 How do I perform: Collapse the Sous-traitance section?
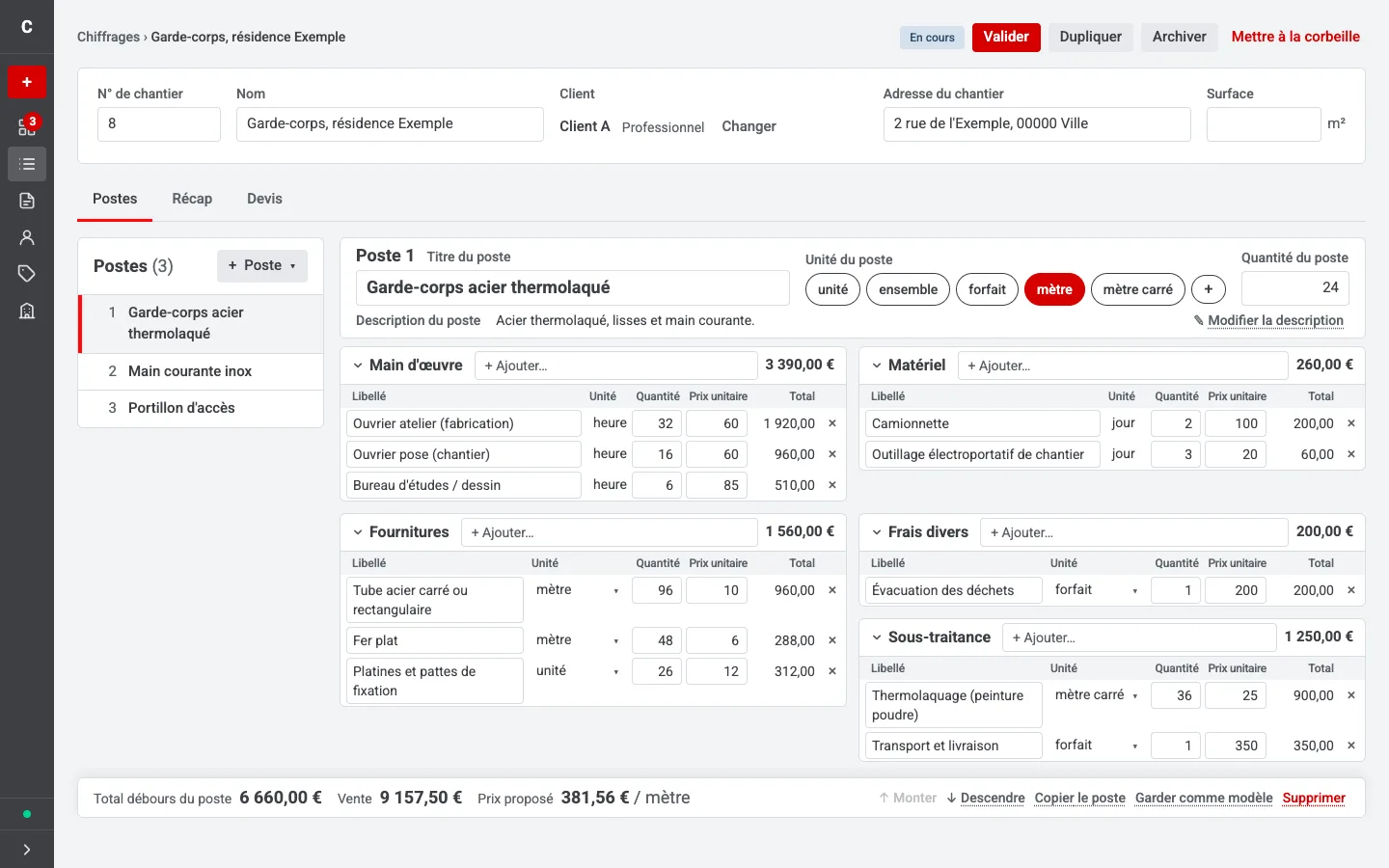pyautogui.click(x=877, y=637)
